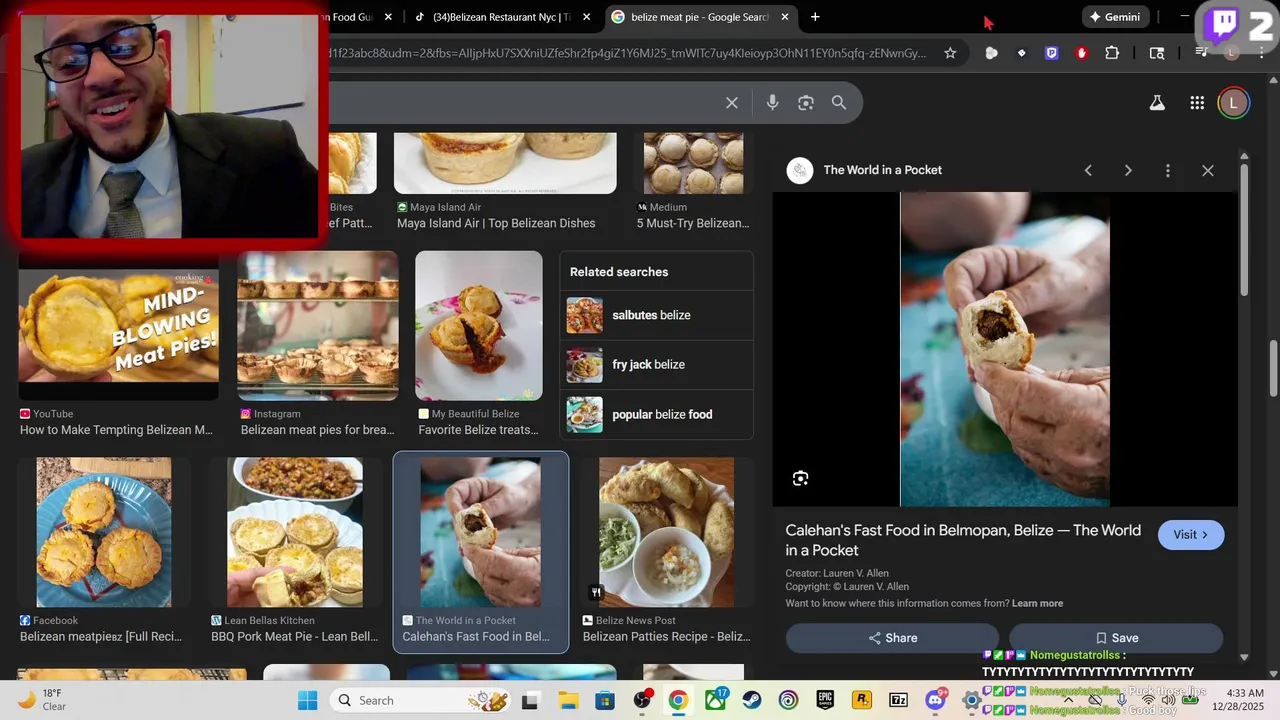Screen dimensions: 1280x720
Task: Open the weather widget showing 18°F
Action: [42, 700]
